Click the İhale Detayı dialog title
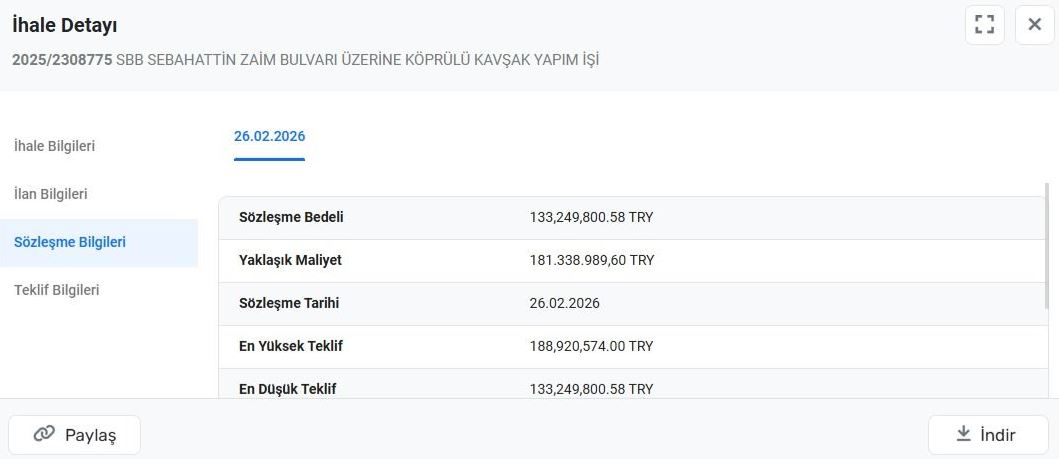This screenshot has width=1059, height=459. coord(64,25)
